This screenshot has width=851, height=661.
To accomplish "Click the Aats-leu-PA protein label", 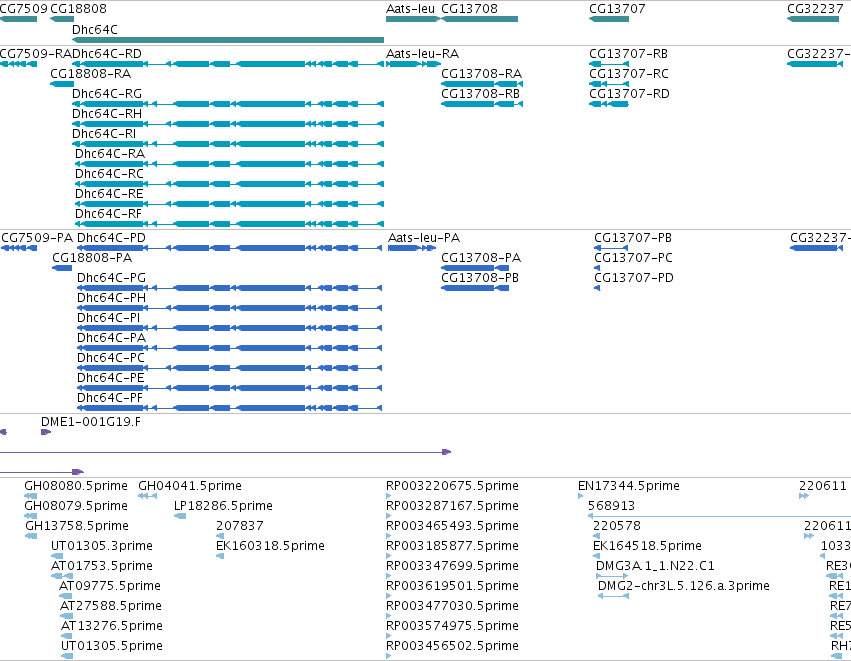I will (x=424, y=238).
